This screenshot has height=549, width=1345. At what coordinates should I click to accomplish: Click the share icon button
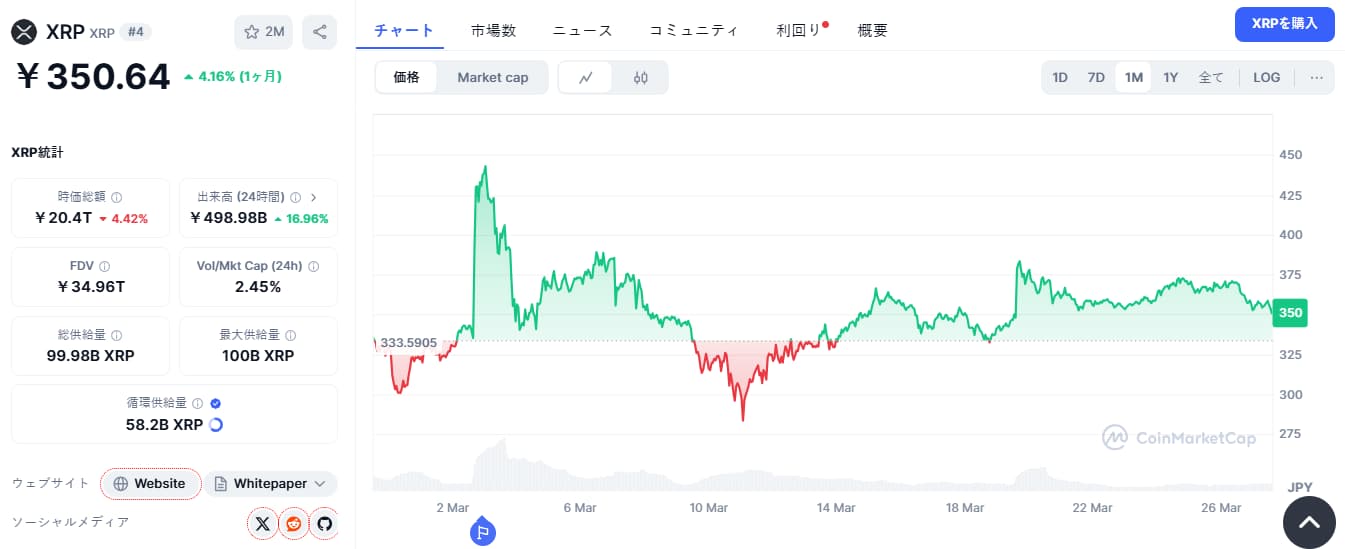pos(319,32)
